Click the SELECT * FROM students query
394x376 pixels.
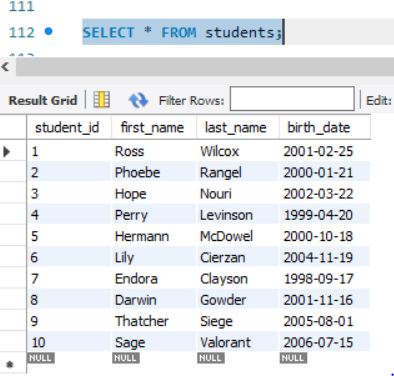[182, 32]
